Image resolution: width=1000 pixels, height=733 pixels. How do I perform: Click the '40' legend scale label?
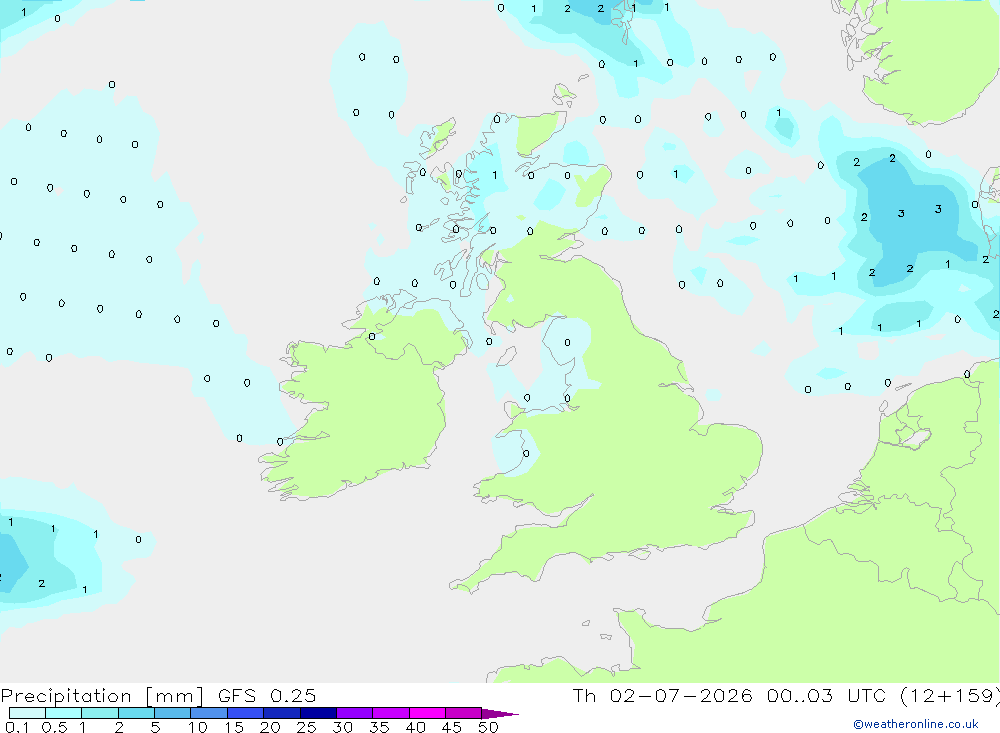[415, 727]
